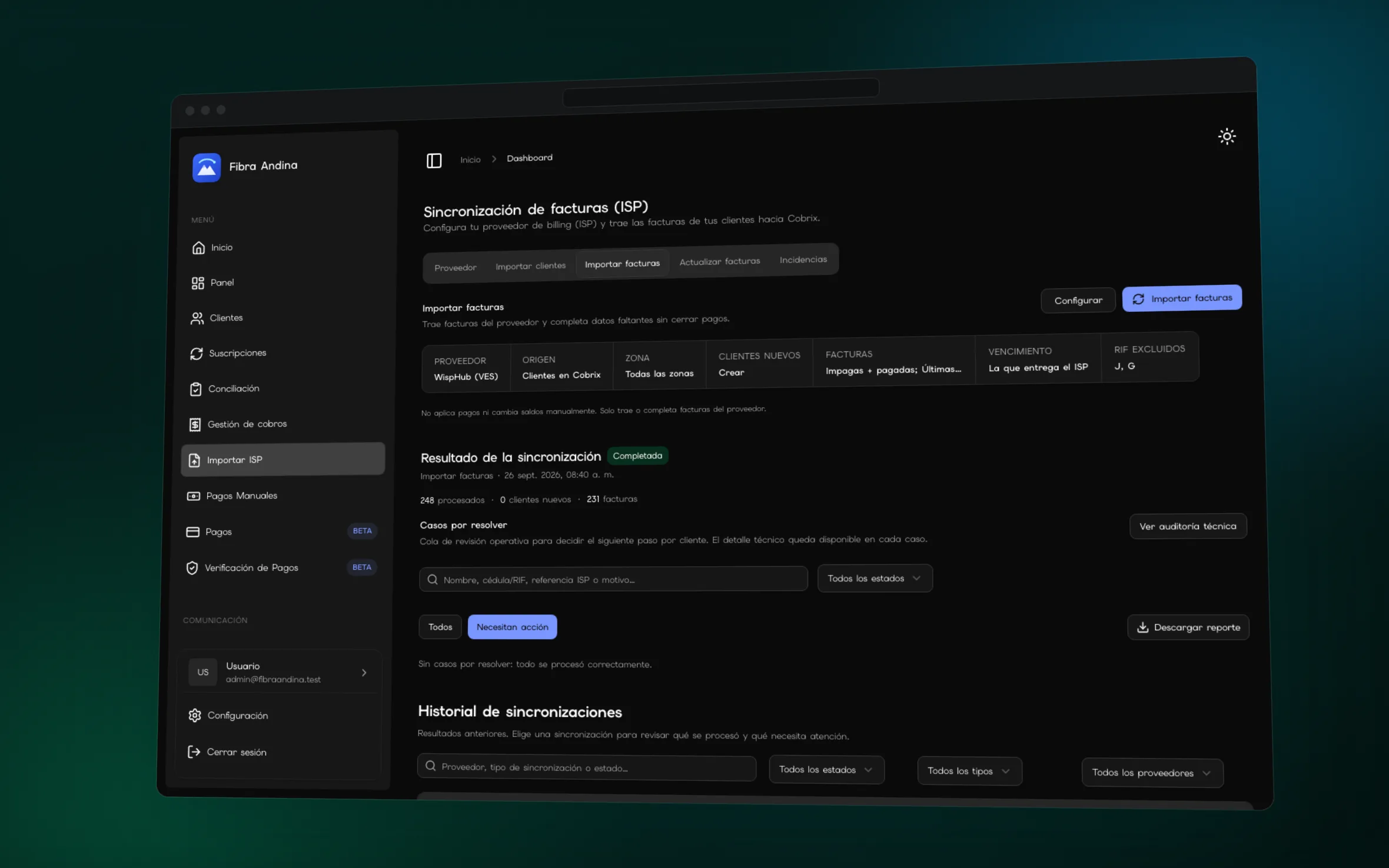Open Pagos Manuales cash icon
Screen dimensions: 1389x868
coord(193,496)
